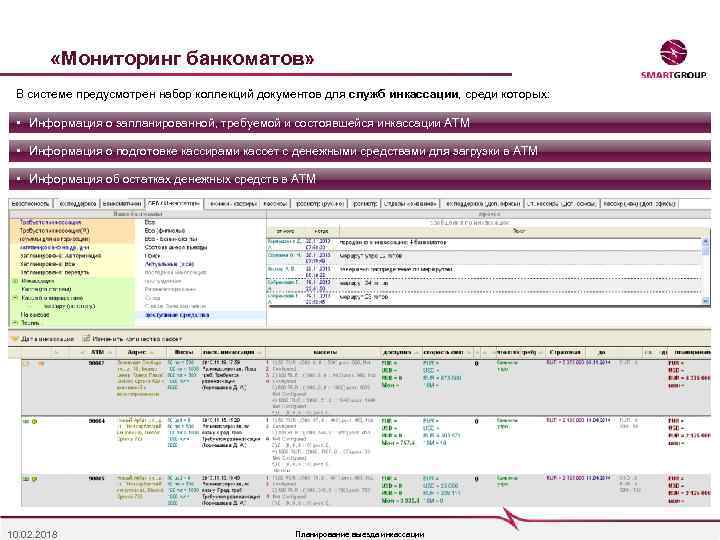The width and height of the screenshot is (720, 540).
Task: Click bullet about подготовке кассирами кассет
Action: [x=360, y=151]
